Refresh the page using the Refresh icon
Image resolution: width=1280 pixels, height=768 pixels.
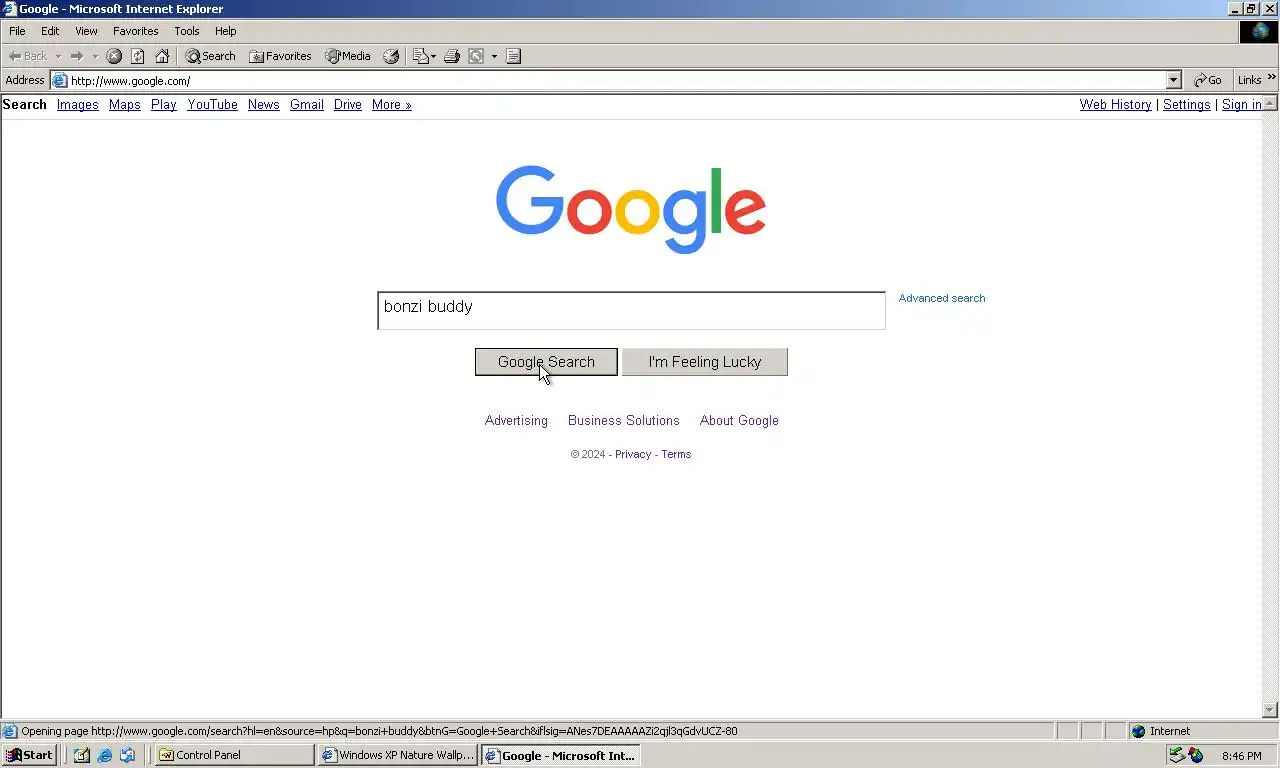138,56
